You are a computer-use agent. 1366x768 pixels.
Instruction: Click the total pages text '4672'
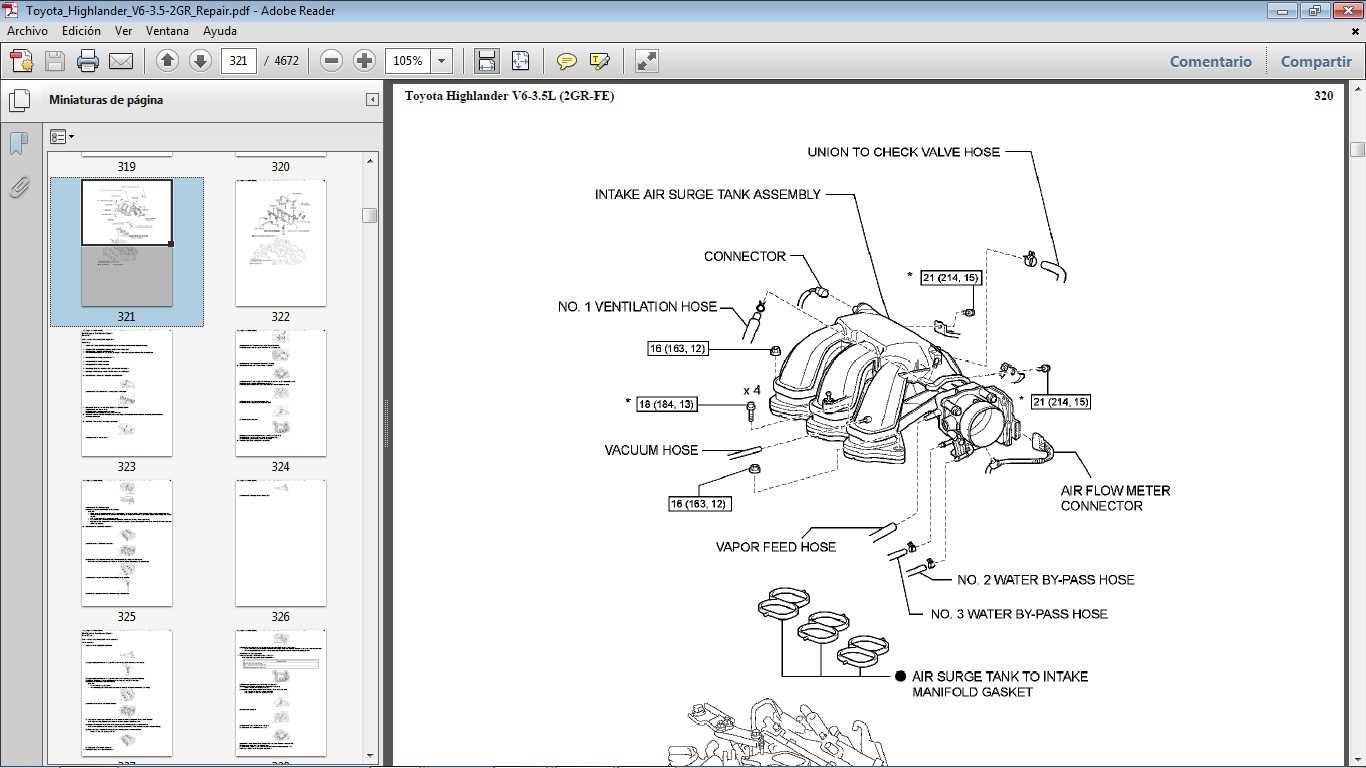click(x=286, y=61)
